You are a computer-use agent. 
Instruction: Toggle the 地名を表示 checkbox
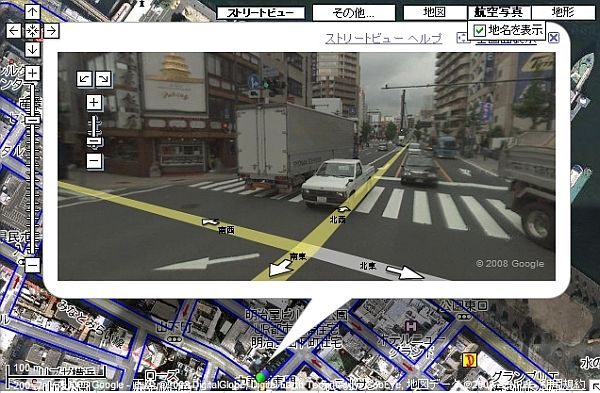point(479,30)
